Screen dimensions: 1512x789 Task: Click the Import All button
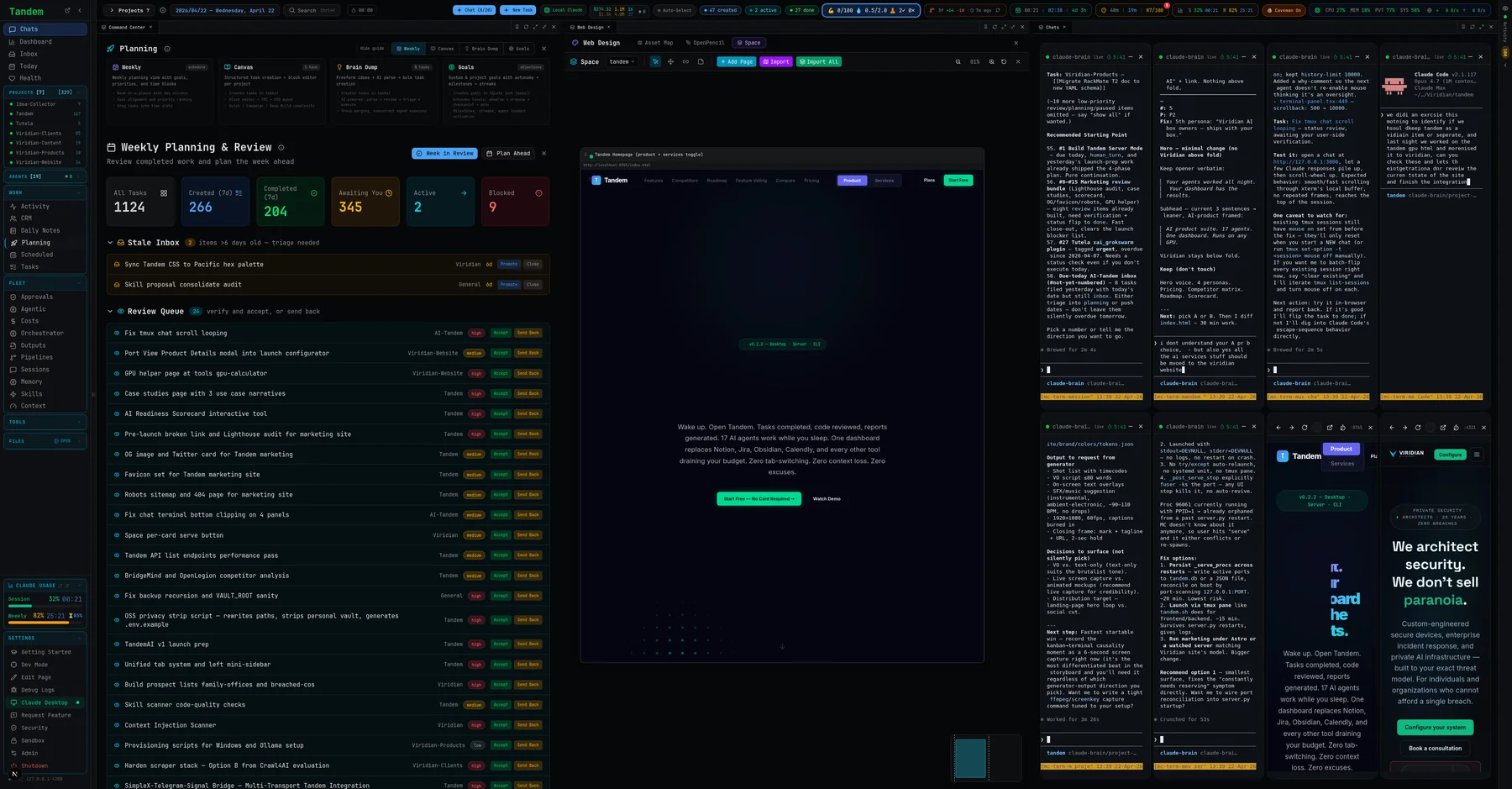click(x=818, y=61)
